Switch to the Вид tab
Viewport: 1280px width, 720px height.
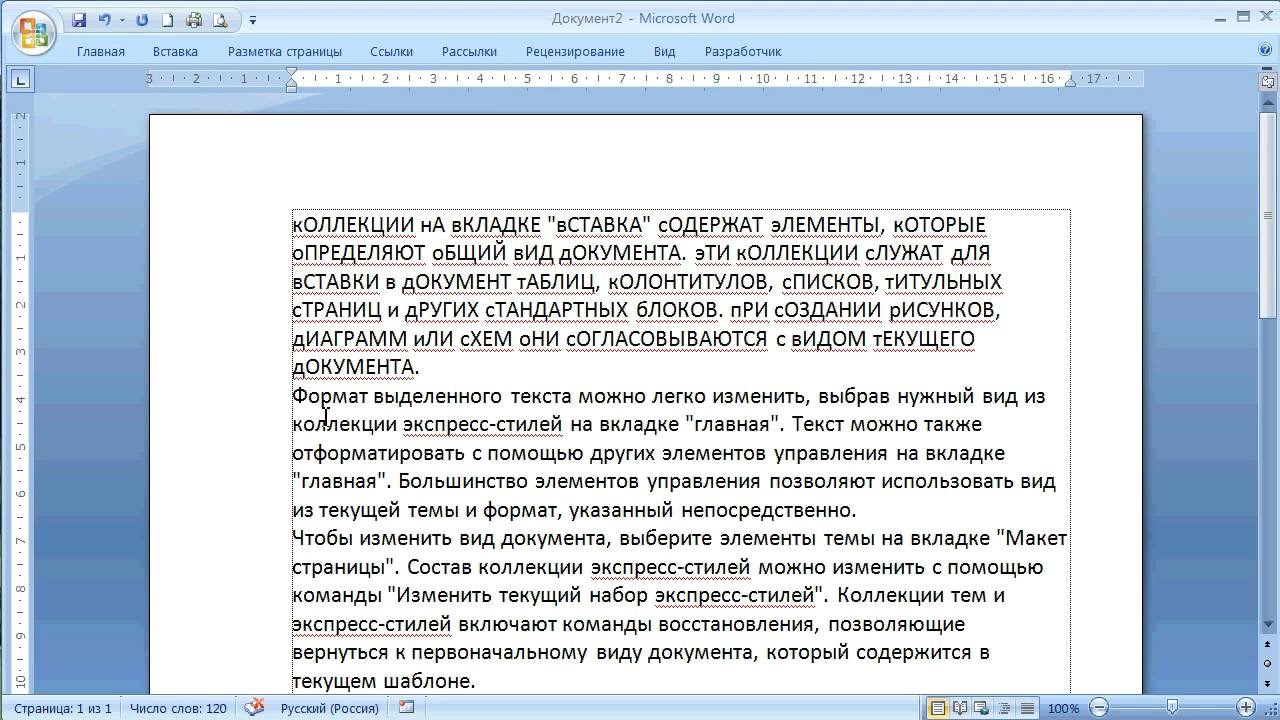coord(664,51)
